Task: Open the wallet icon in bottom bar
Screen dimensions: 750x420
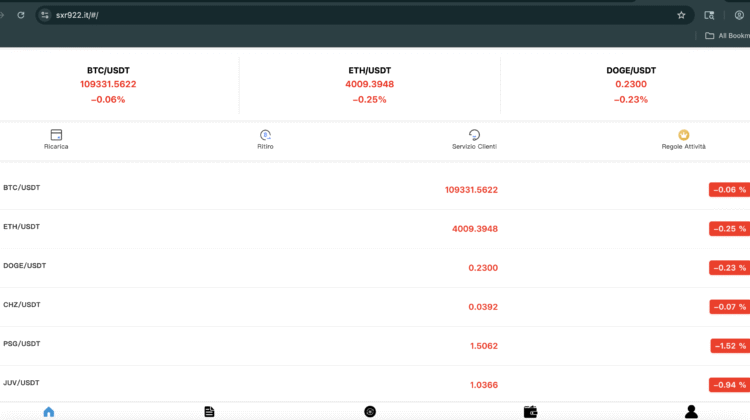Action: pos(530,411)
